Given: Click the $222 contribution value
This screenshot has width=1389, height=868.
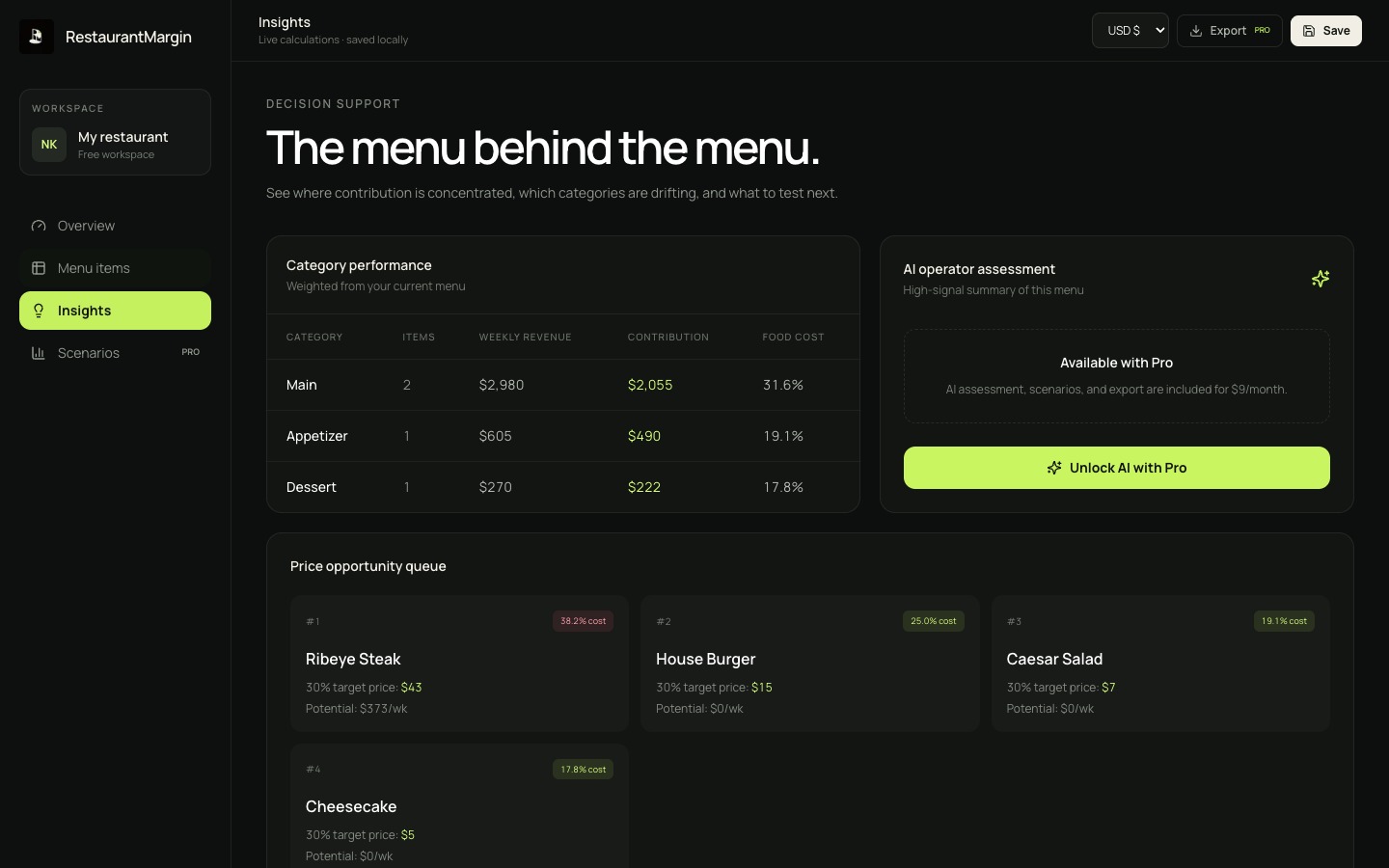Looking at the screenshot, I should pyautogui.click(x=644, y=487).
